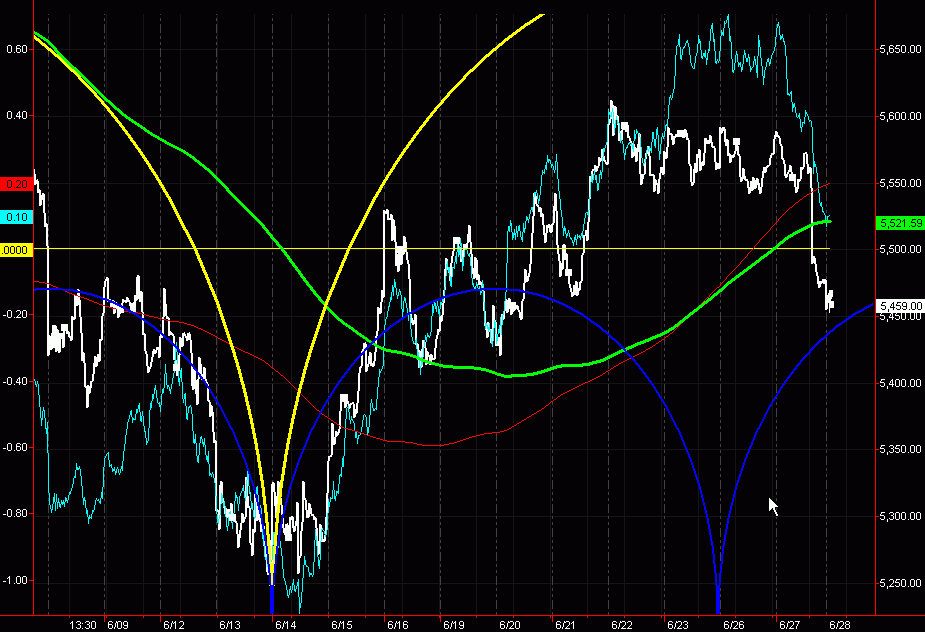This screenshot has height=632, width=925.
Task: Click the 6/22 date label
Action: 622,625
